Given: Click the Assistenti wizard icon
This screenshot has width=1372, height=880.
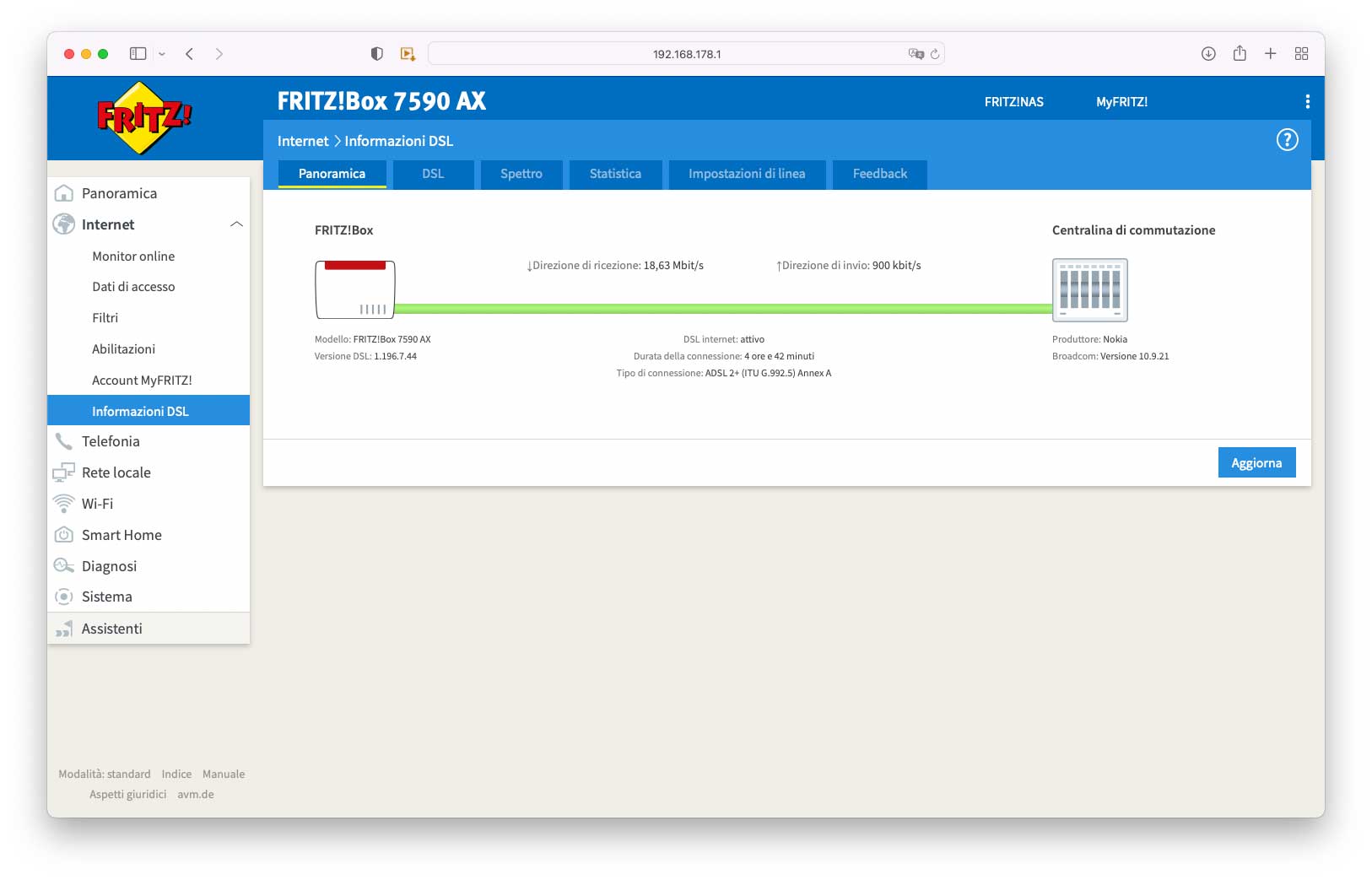Looking at the screenshot, I should point(63,629).
